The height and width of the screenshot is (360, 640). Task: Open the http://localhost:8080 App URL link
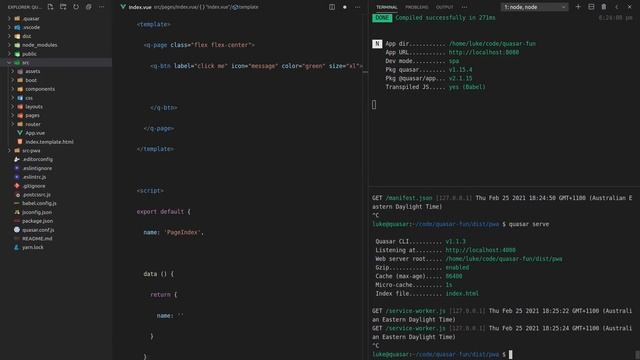pos(484,52)
